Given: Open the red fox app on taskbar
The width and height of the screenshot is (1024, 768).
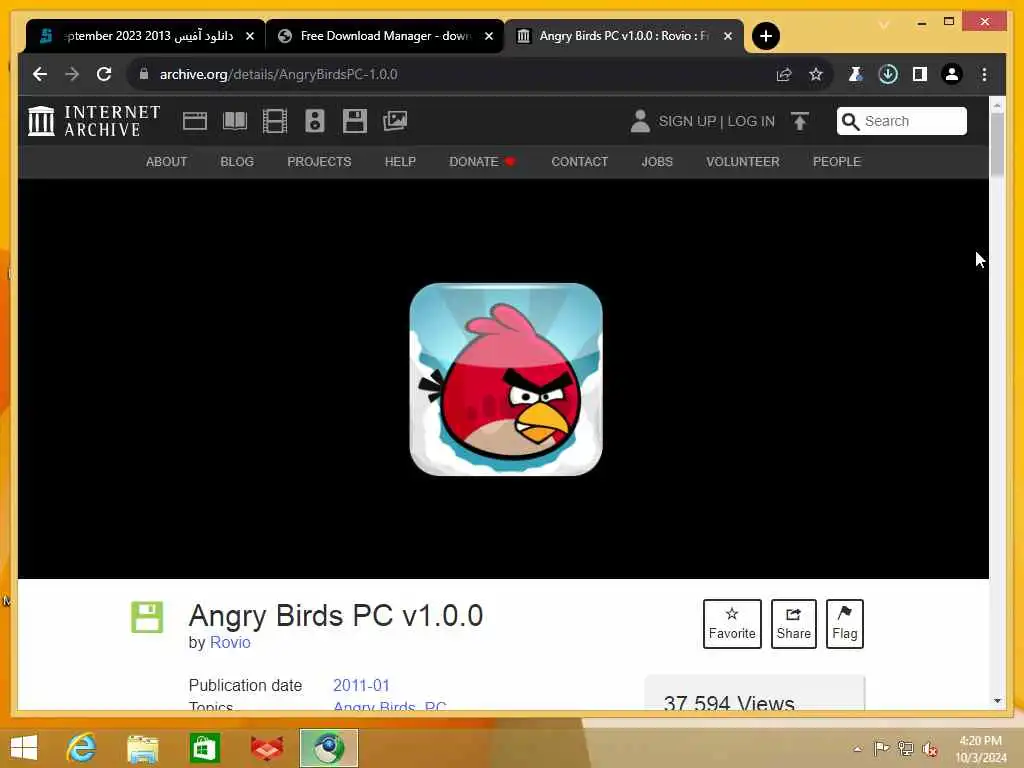Looking at the screenshot, I should 267,748.
